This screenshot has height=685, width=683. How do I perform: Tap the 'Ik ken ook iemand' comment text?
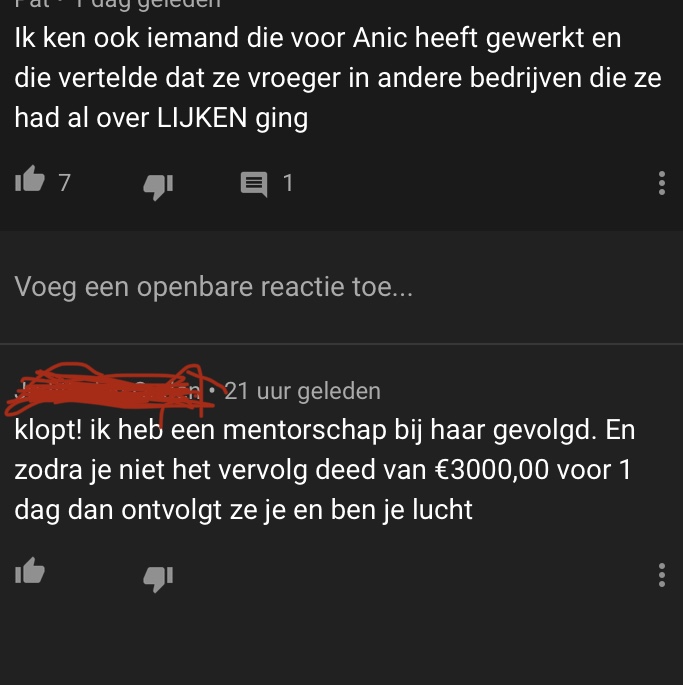click(337, 78)
